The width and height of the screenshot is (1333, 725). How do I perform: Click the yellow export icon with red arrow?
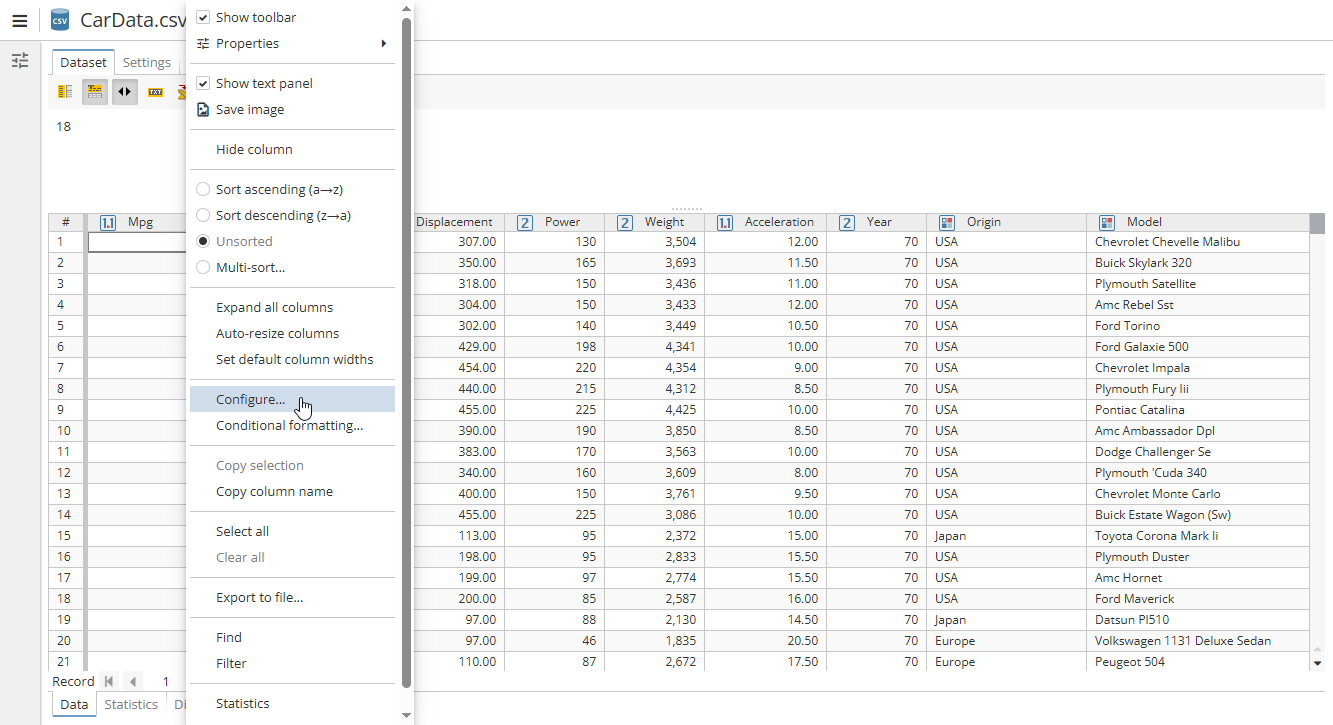pyautogui.click(x=182, y=91)
